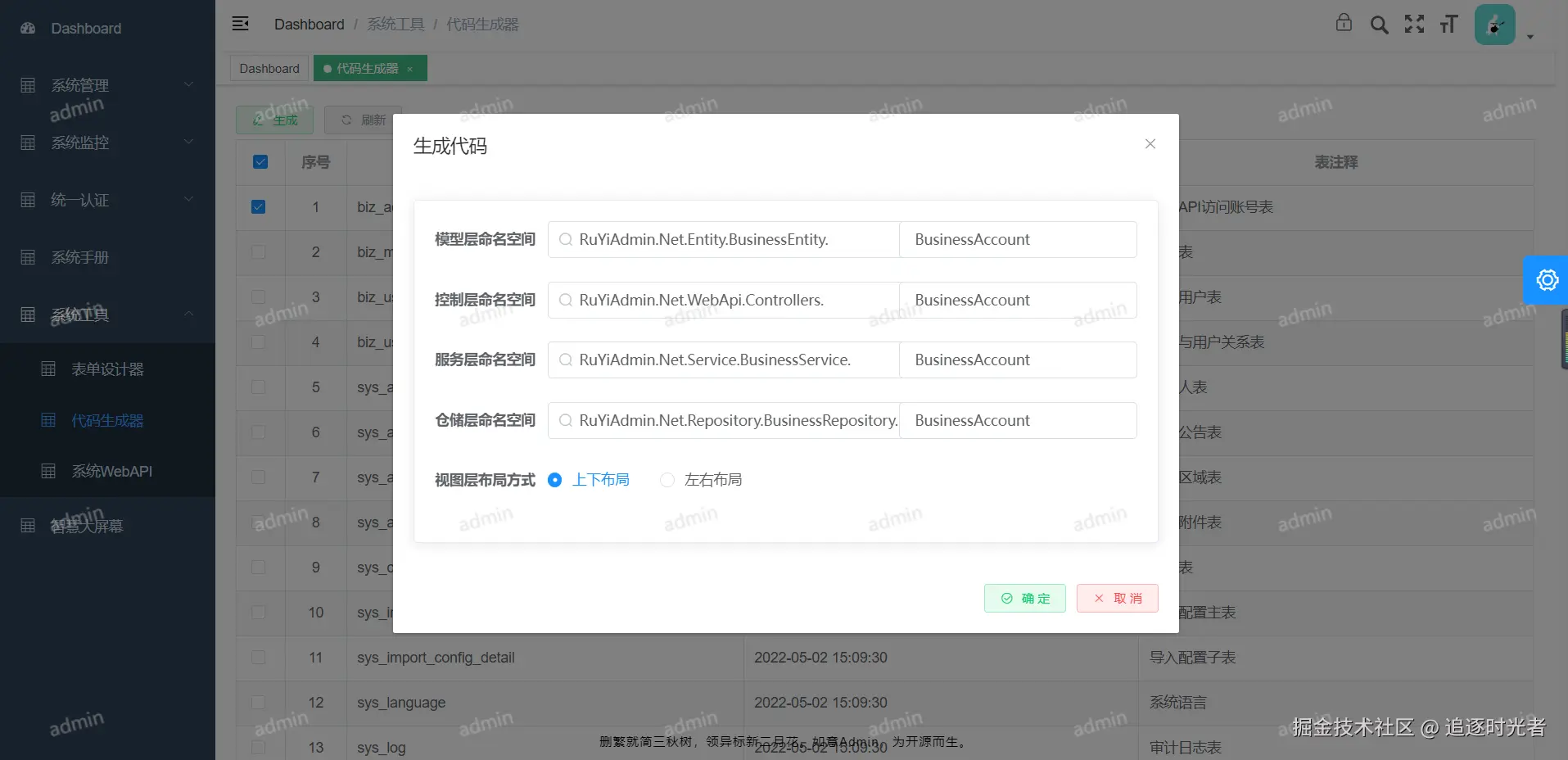This screenshot has height=760, width=1568.
Task: Edit BusinessAccount suffix for 模型层命名空间
Action: 1018,239
